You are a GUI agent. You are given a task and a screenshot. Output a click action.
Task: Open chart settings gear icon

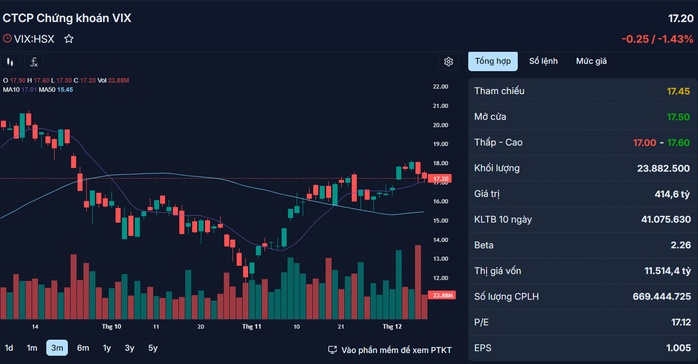(x=448, y=62)
